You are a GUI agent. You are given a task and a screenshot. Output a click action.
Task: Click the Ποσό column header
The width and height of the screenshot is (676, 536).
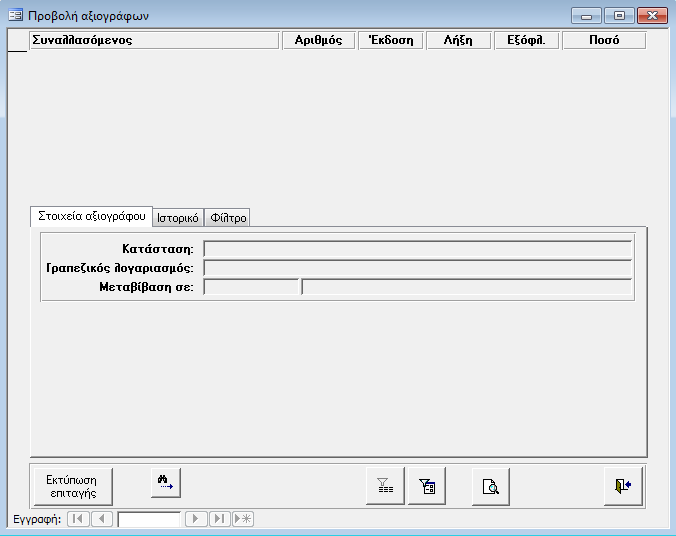tap(604, 41)
